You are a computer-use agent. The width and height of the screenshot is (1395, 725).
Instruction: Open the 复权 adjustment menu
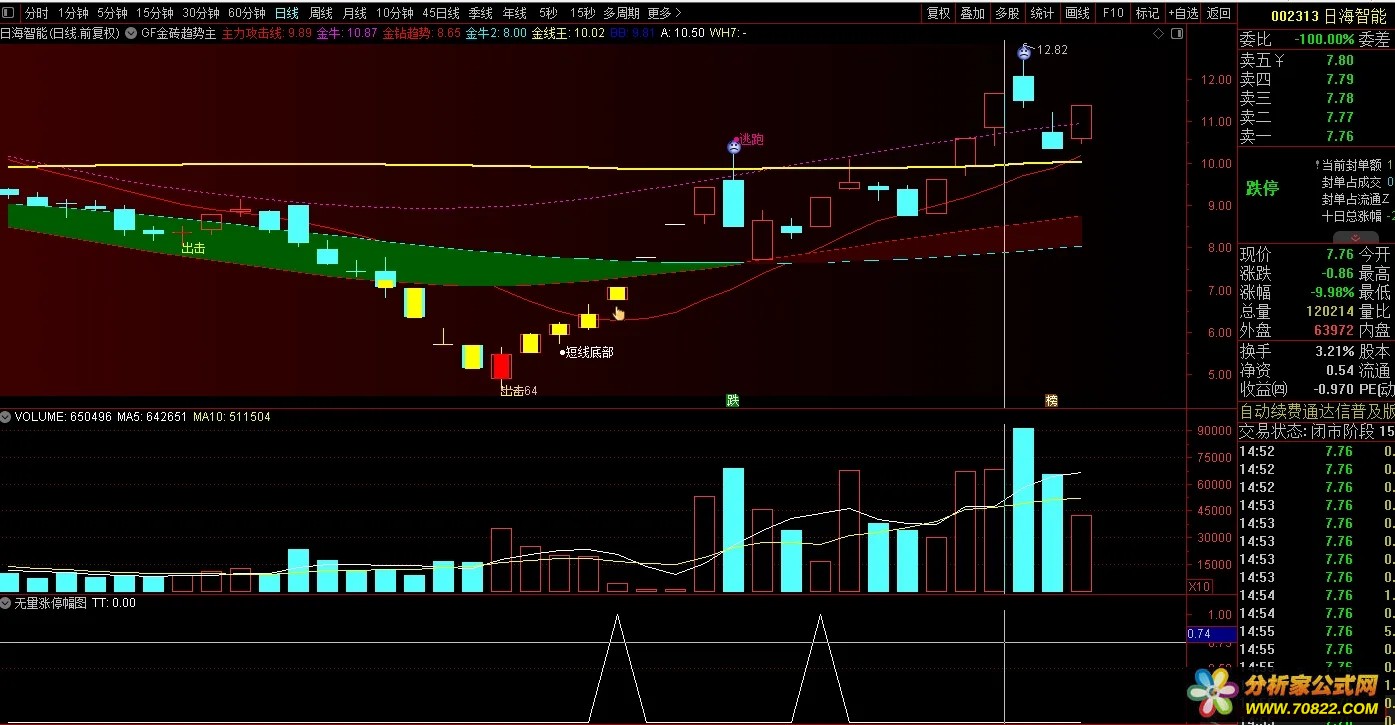(938, 13)
